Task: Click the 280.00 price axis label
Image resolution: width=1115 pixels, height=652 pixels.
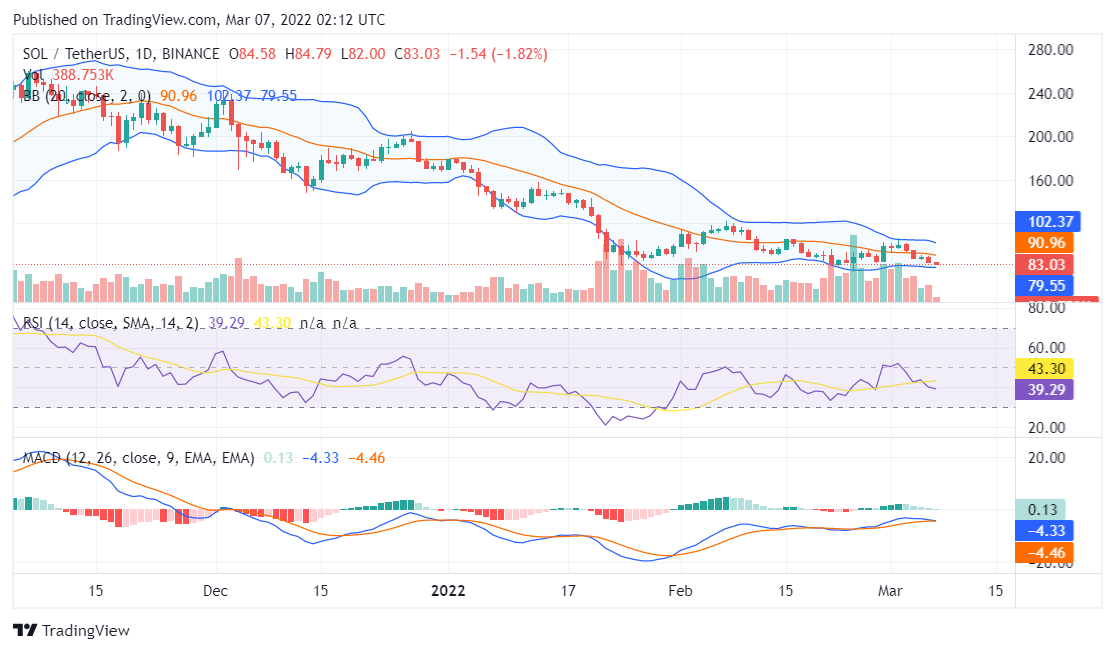Action: pyautogui.click(x=1050, y=49)
